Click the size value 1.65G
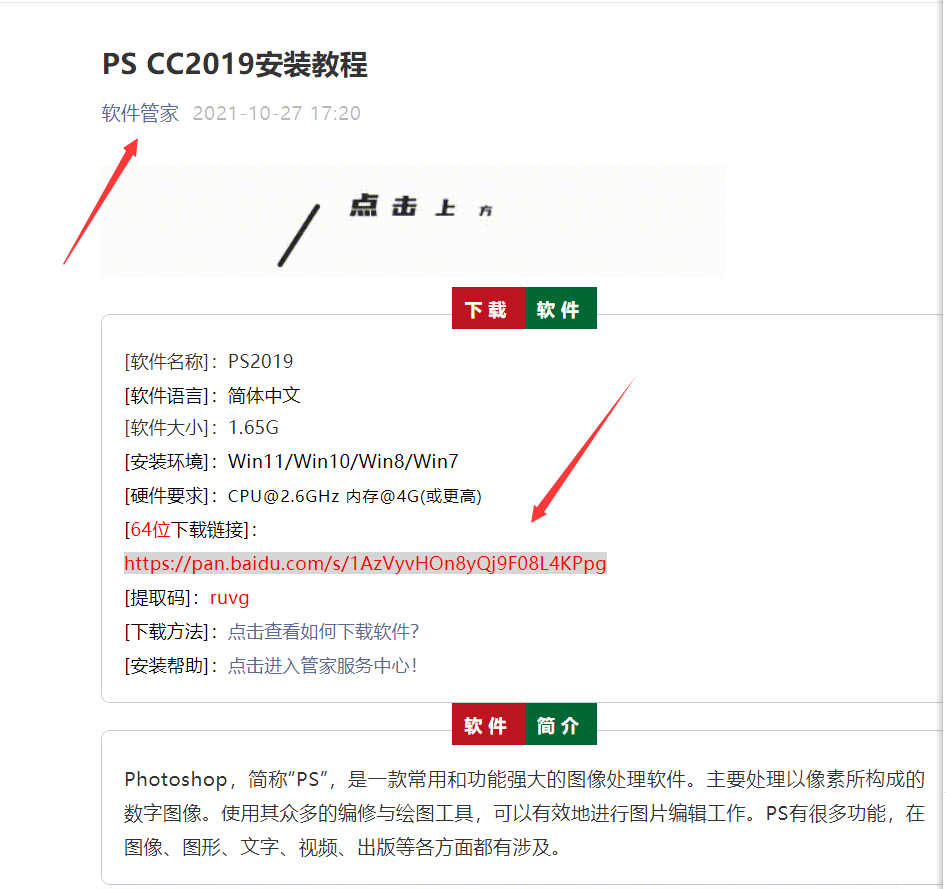 [x=253, y=428]
